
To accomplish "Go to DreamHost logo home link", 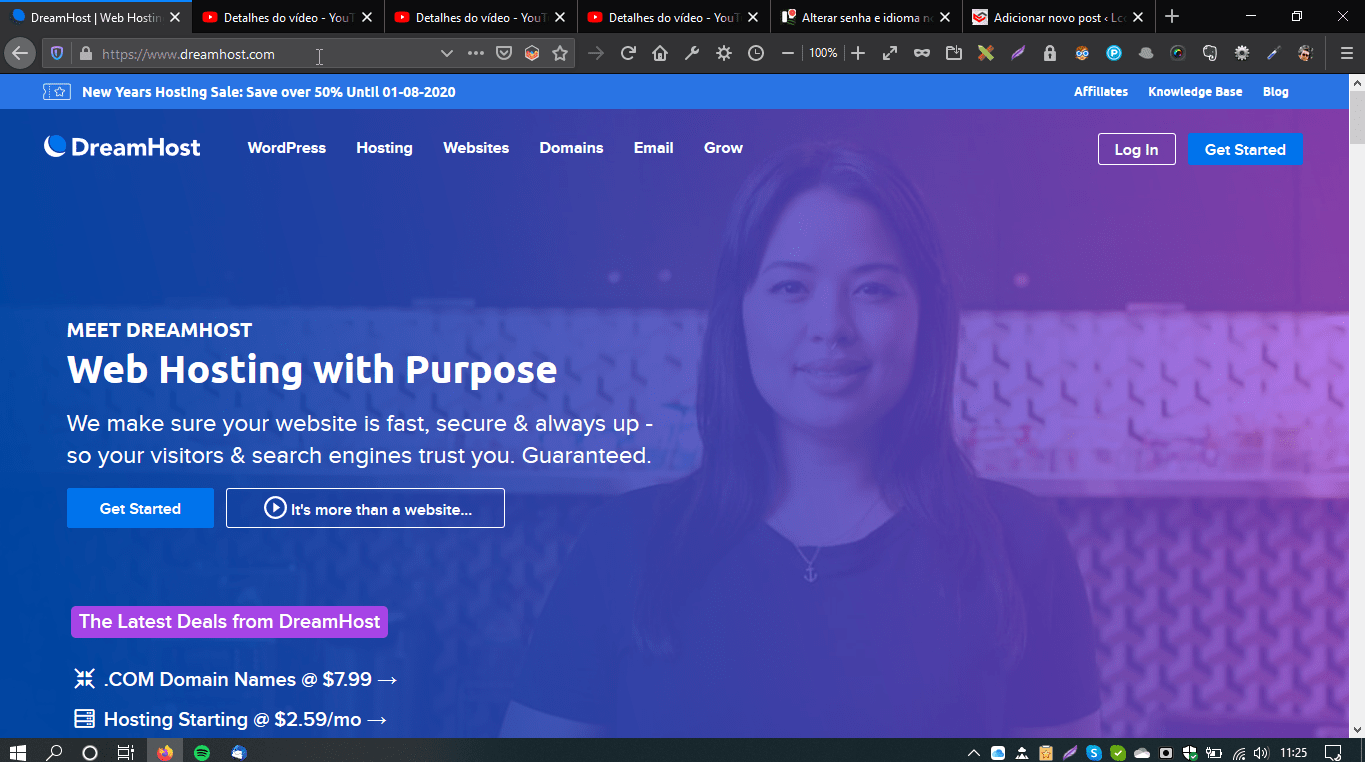I will pos(122,148).
